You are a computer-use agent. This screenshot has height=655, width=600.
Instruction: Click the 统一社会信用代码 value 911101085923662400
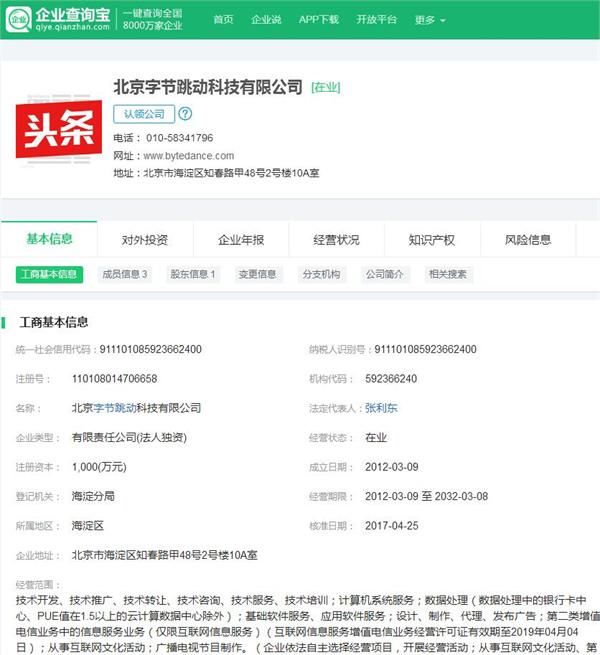click(x=150, y=349)
